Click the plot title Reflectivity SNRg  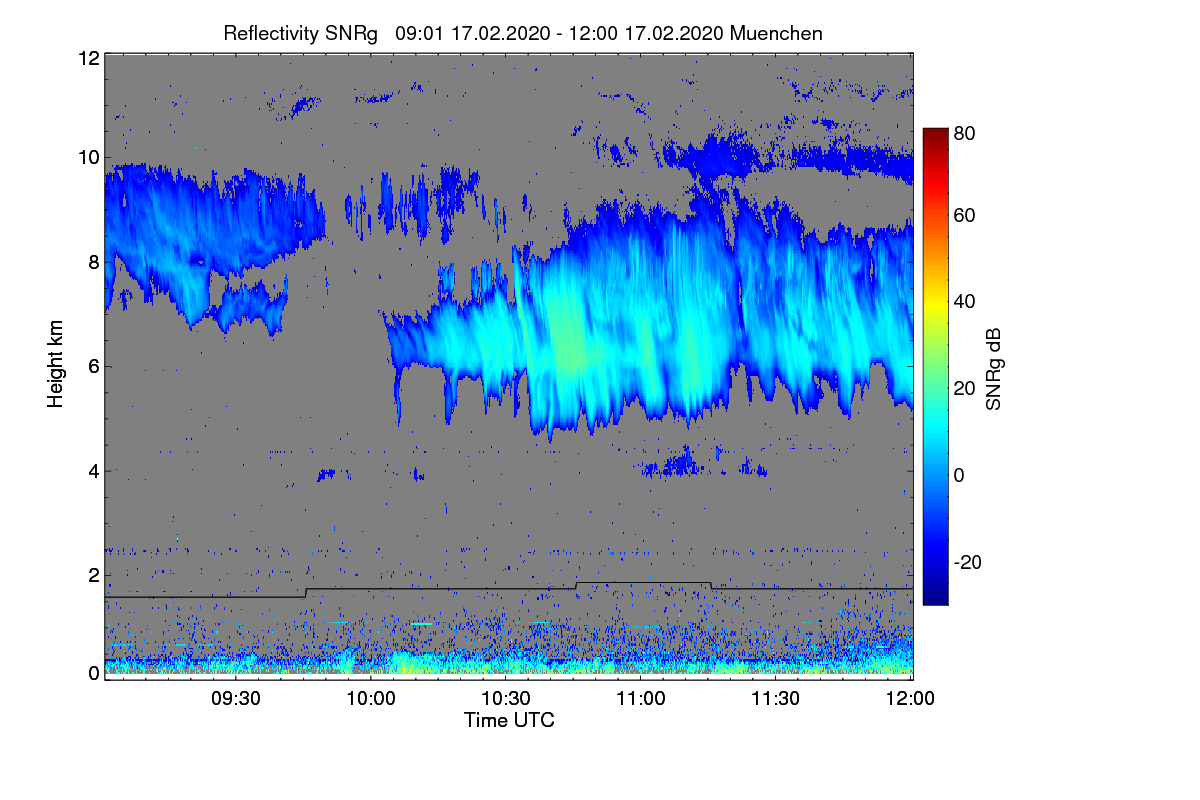click(301, 33)
